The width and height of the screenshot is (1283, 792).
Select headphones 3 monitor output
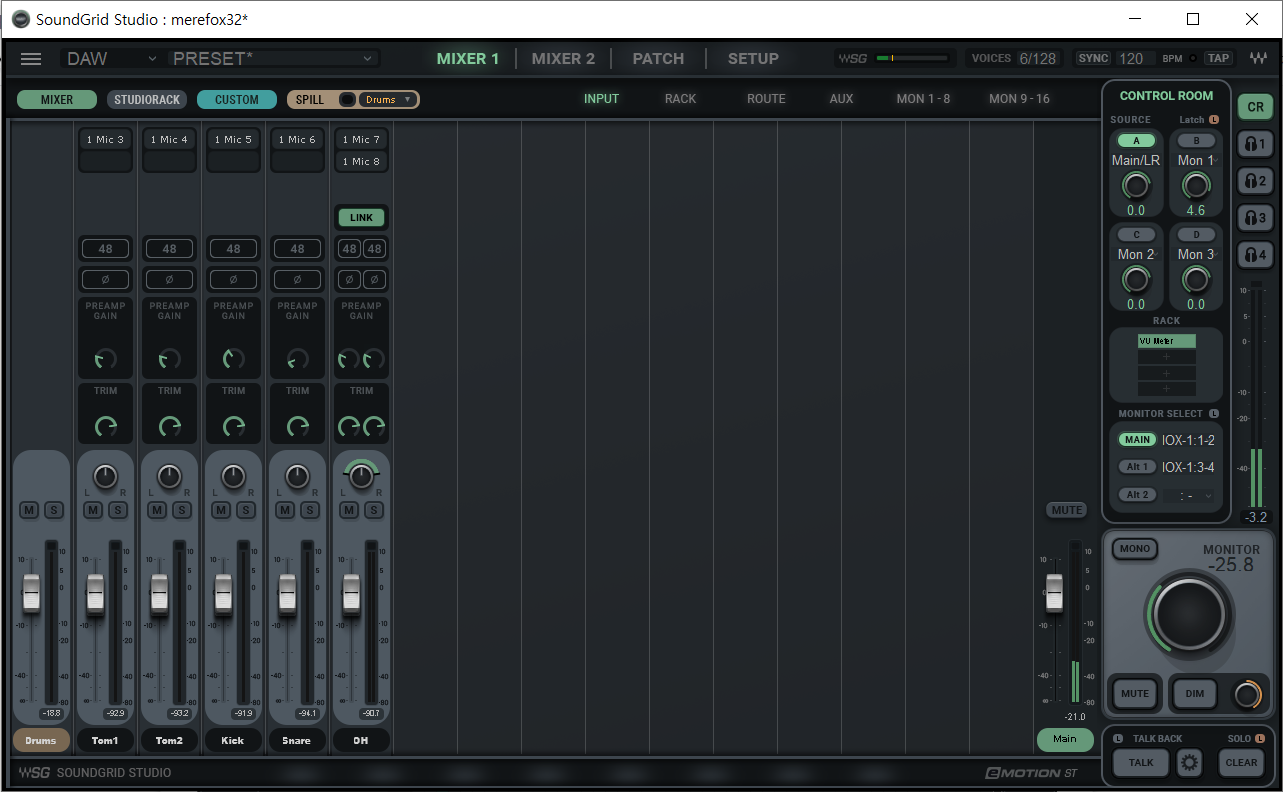point(1255,218)
